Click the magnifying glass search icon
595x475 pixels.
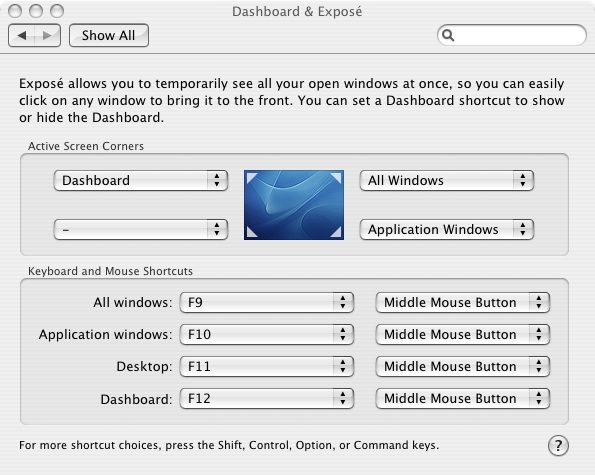[x=448, y=35]
